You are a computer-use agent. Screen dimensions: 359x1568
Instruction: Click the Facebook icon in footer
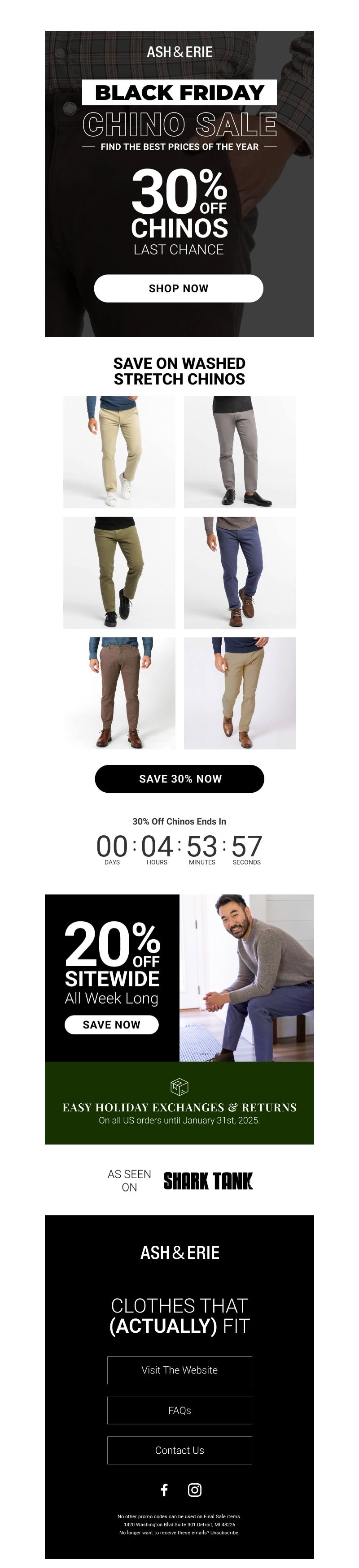pyautogui.click(x=164, y=1490)
